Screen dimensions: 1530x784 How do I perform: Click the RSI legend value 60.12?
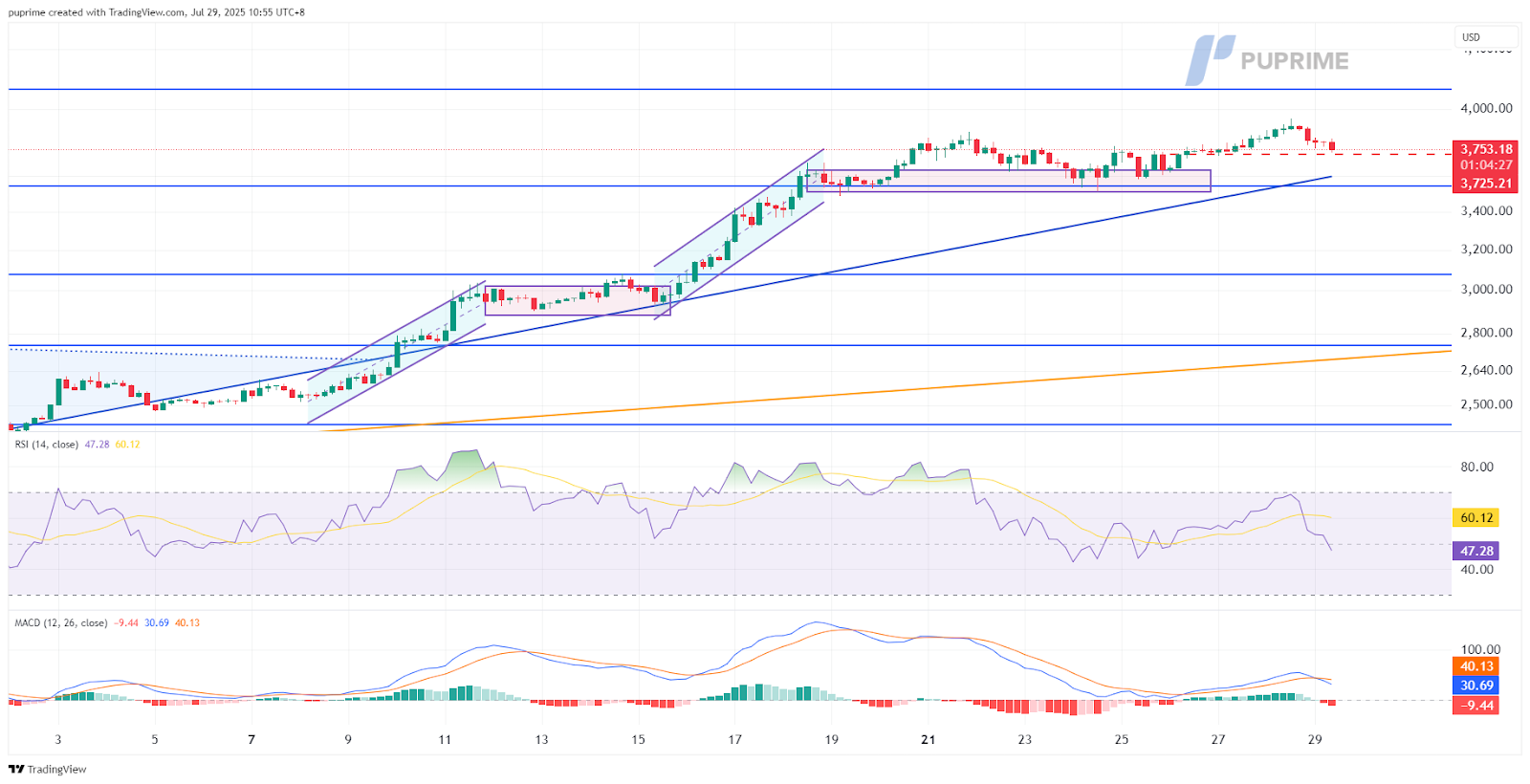127,445
